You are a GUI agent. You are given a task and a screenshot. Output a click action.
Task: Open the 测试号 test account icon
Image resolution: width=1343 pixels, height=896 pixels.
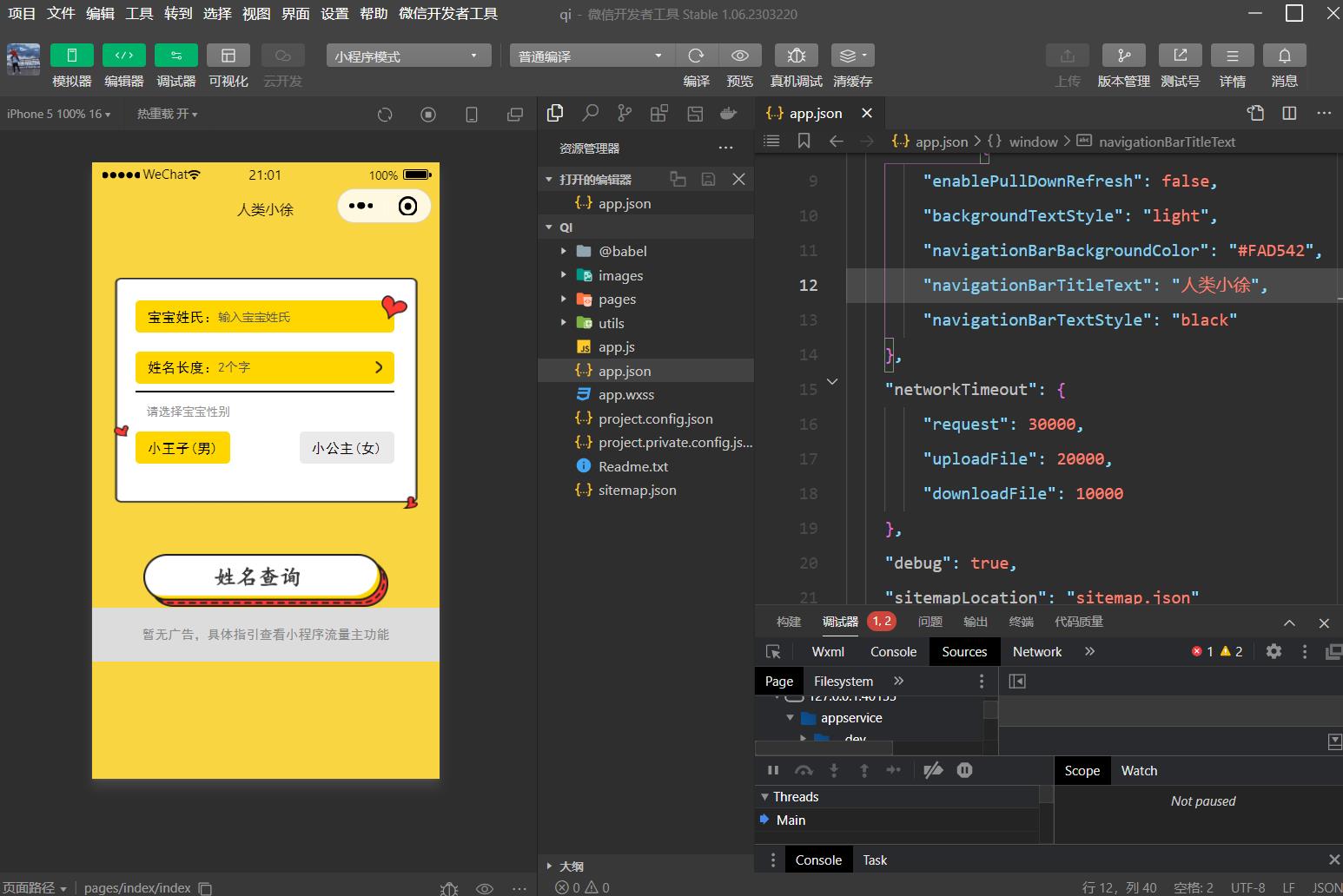1181,56
